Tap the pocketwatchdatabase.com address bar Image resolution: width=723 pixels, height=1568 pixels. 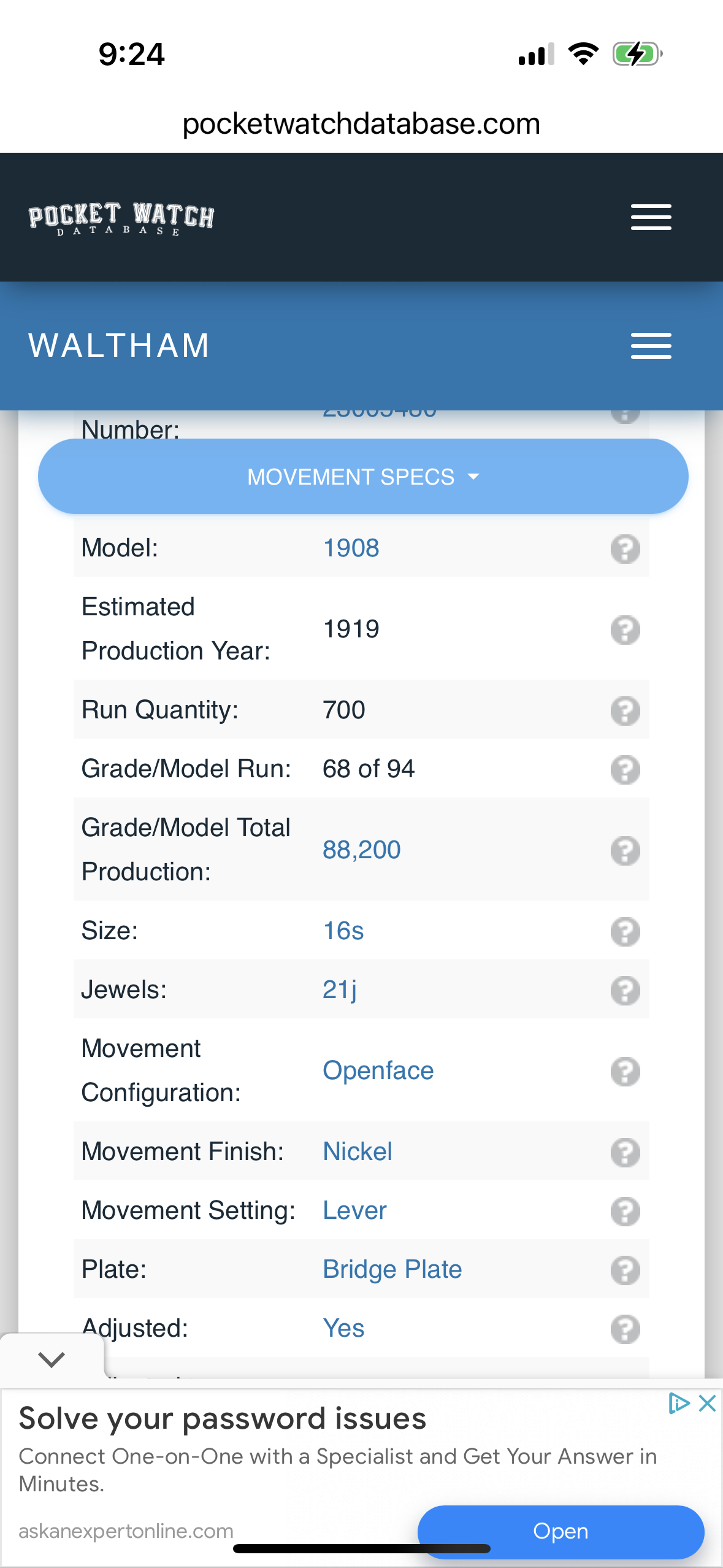click(361, 124)
